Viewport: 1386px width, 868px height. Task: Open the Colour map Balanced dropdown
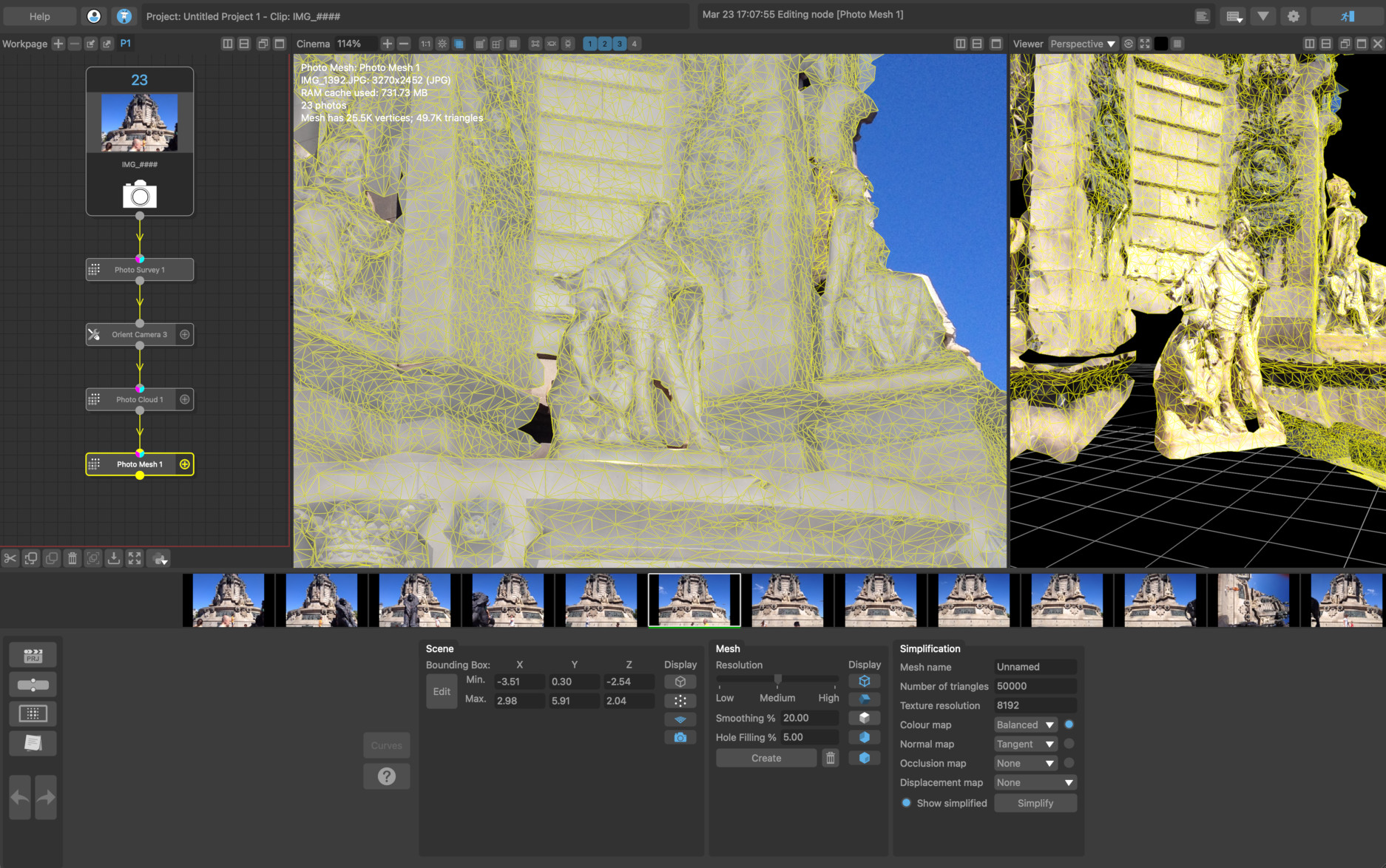(1026, 725)
